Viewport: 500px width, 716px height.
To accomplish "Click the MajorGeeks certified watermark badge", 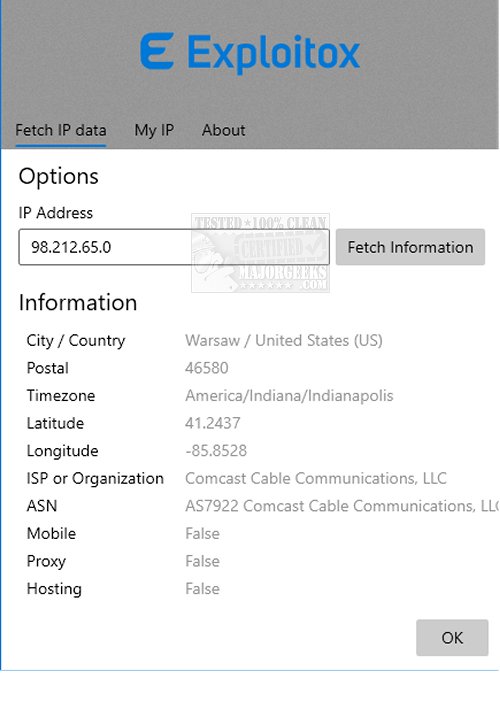I will pyautogui.click(x=260, y=253).
